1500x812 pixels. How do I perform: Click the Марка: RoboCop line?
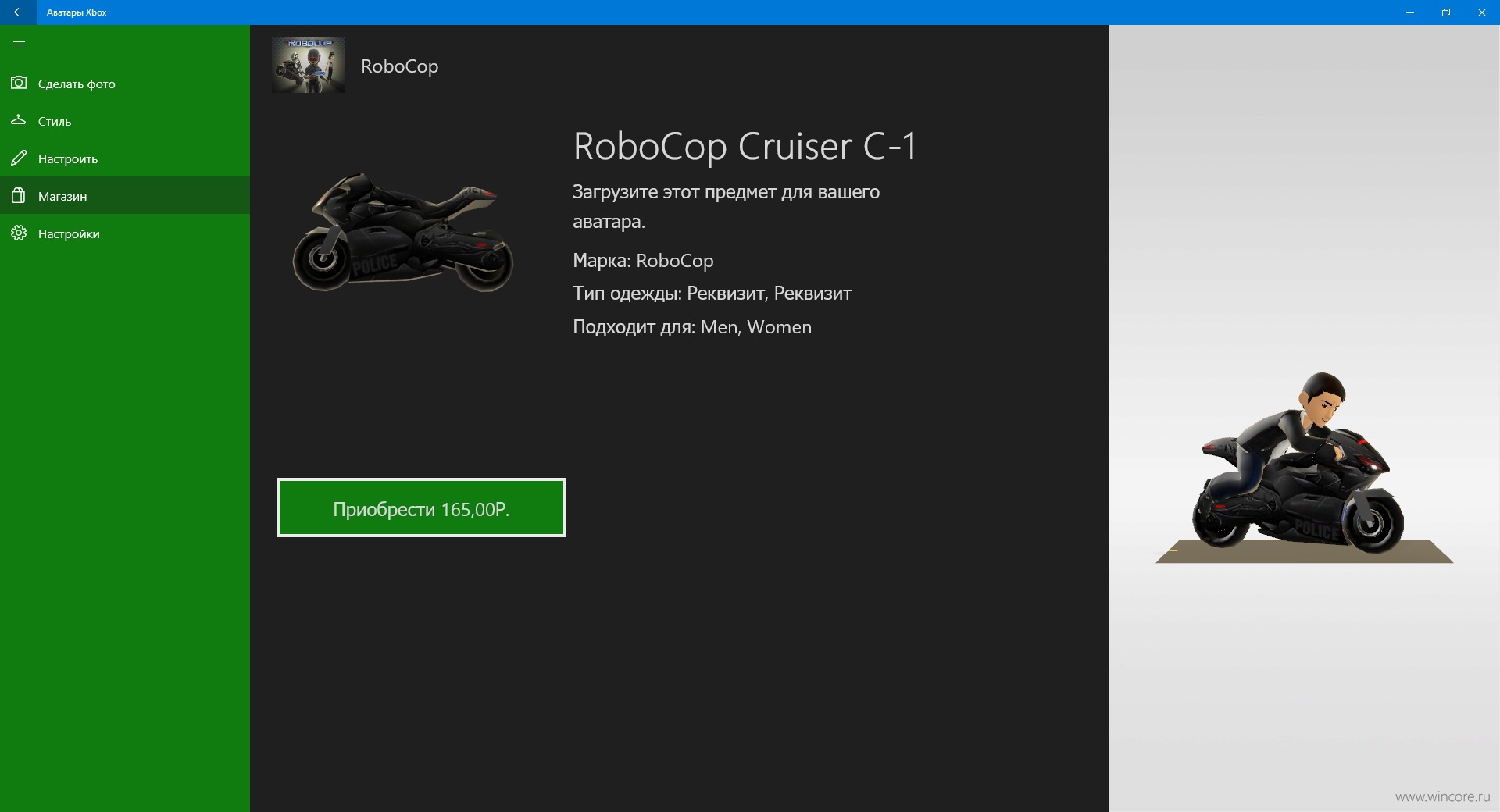coord(643,260)
